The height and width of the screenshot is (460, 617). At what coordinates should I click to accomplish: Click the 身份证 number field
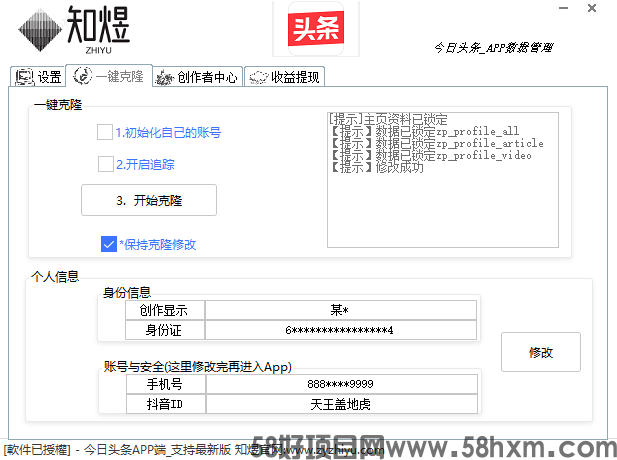point(341,330)
